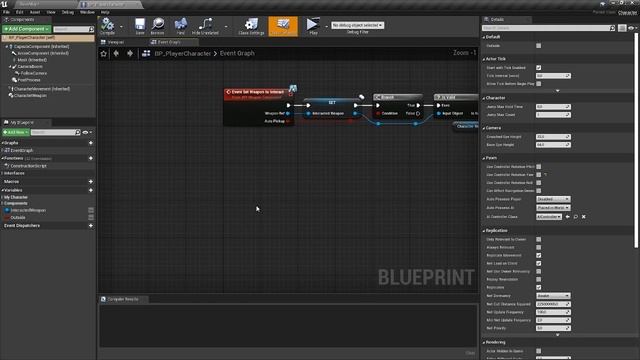
Task: Toggle Net Load on Client checkbox
Action: click(539, 263)
